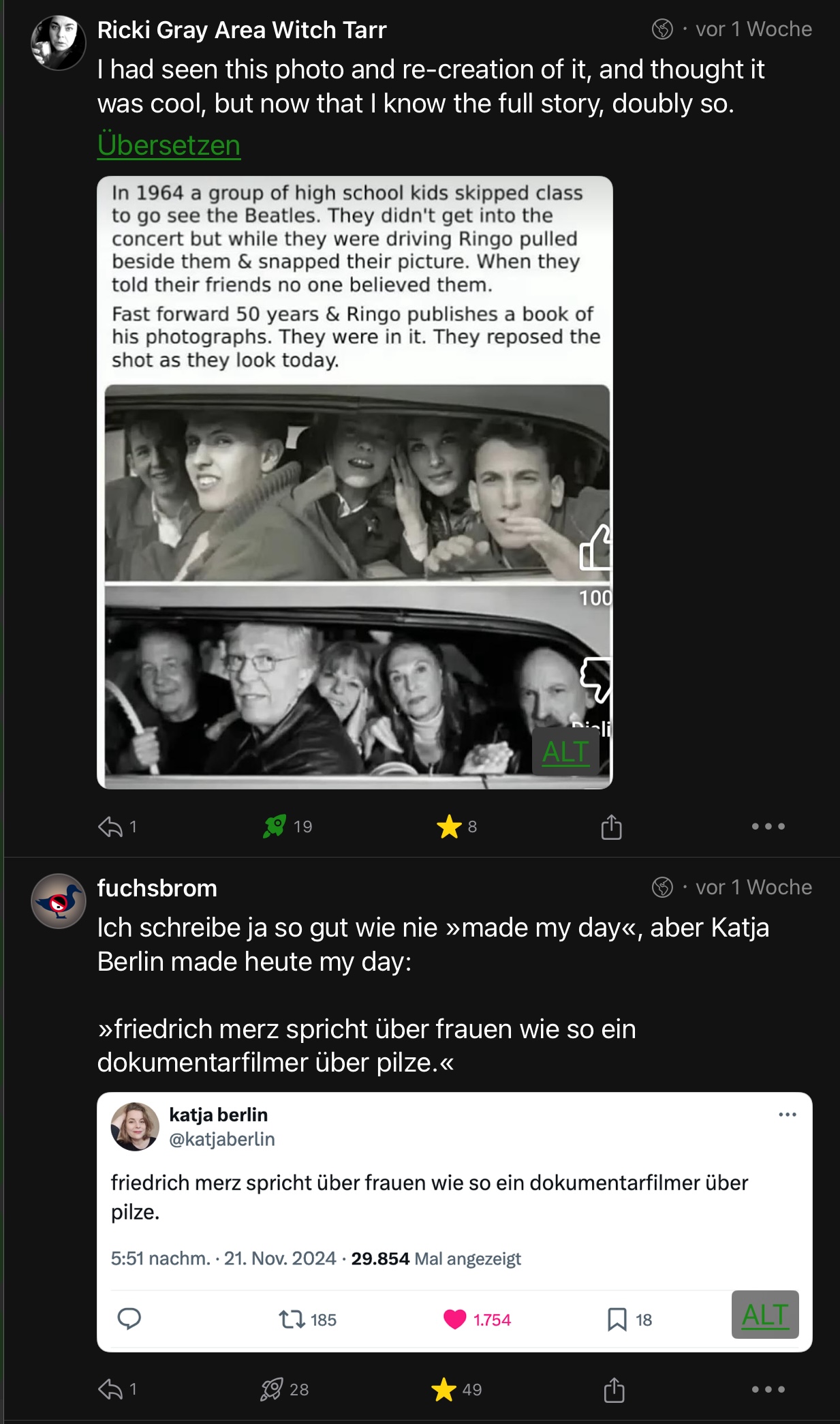Click the Übersetzen translate link
Image resolution: width=840 pixels, height=1424 pixels.
tap(169, 145)
